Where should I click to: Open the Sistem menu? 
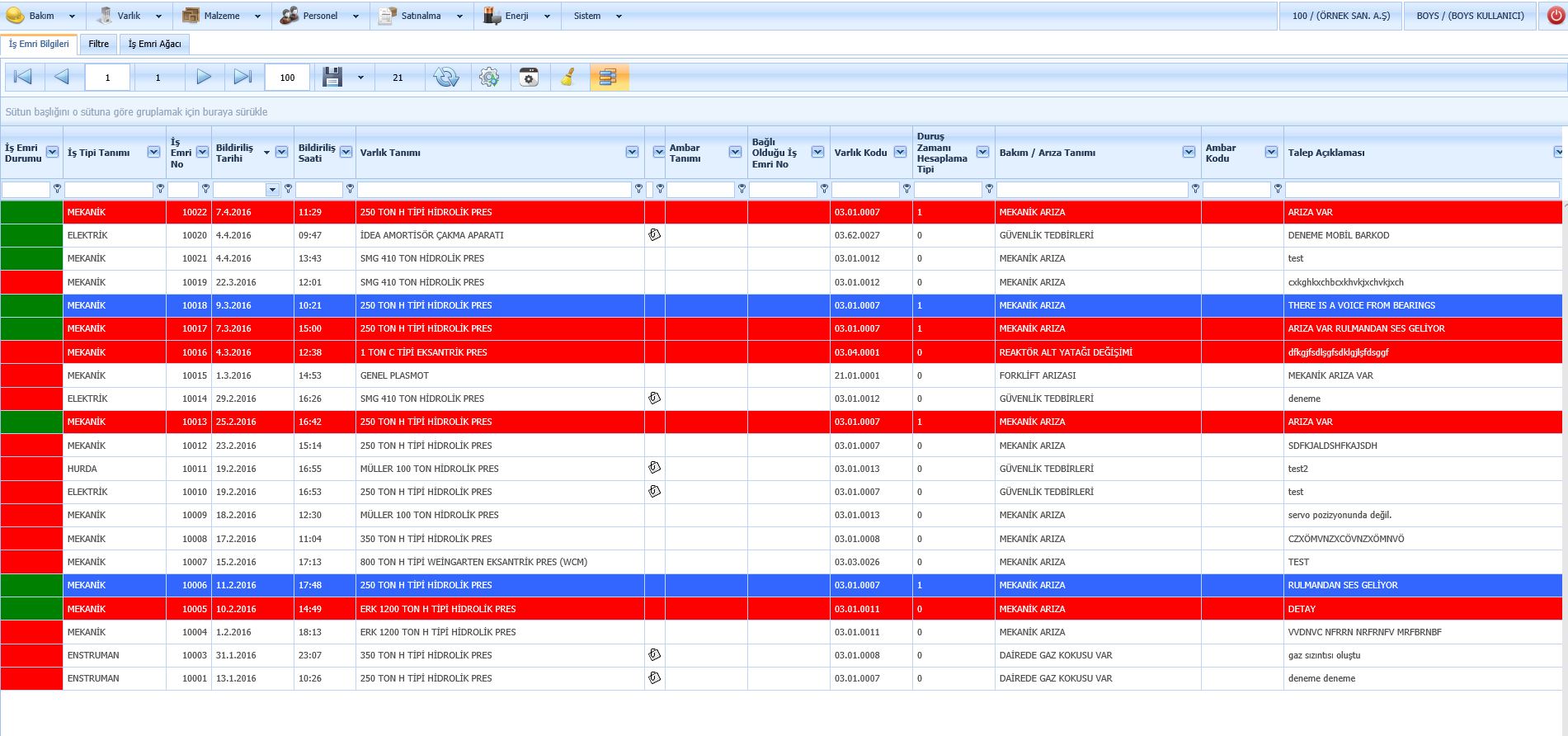click(x=597, y=16)
